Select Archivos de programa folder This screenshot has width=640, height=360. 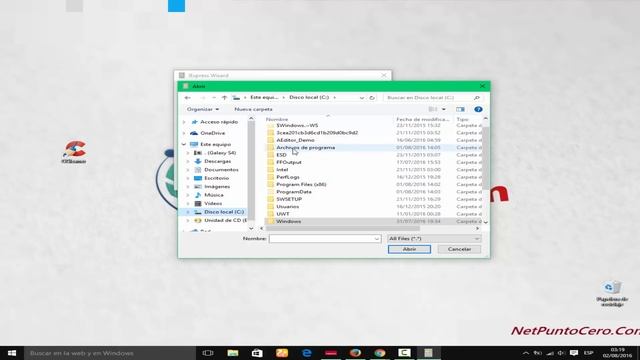305,147
